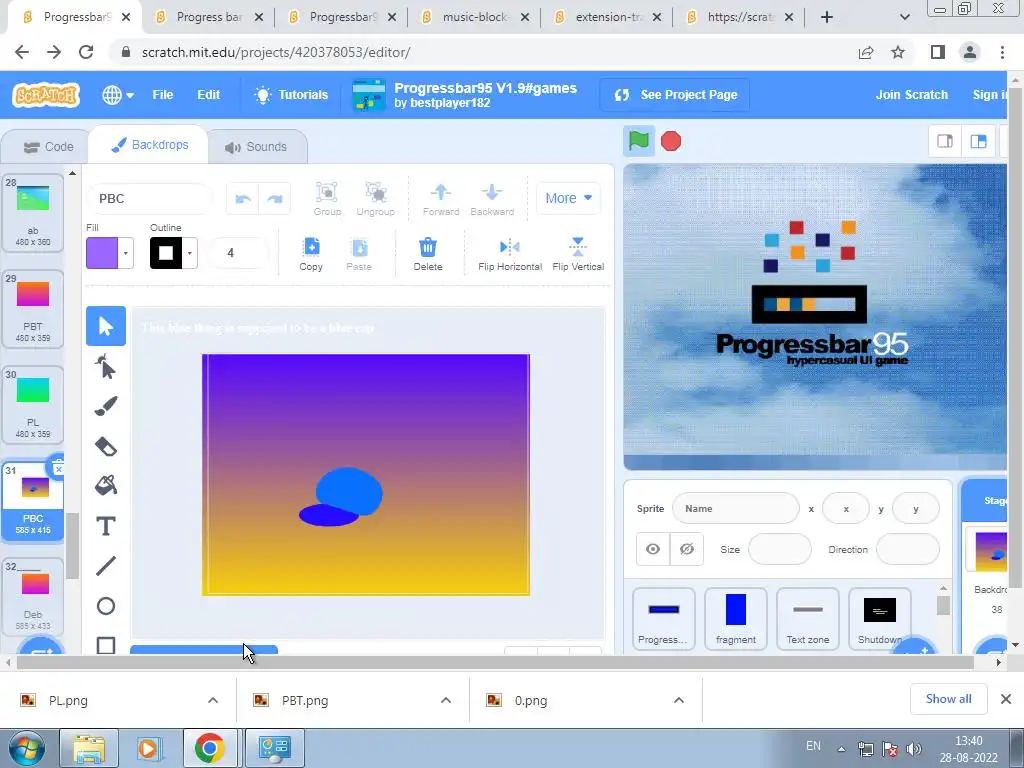This screenshot has width=1024, height=768.
Task: Flip the selection vertically
Action: (578, 254)
